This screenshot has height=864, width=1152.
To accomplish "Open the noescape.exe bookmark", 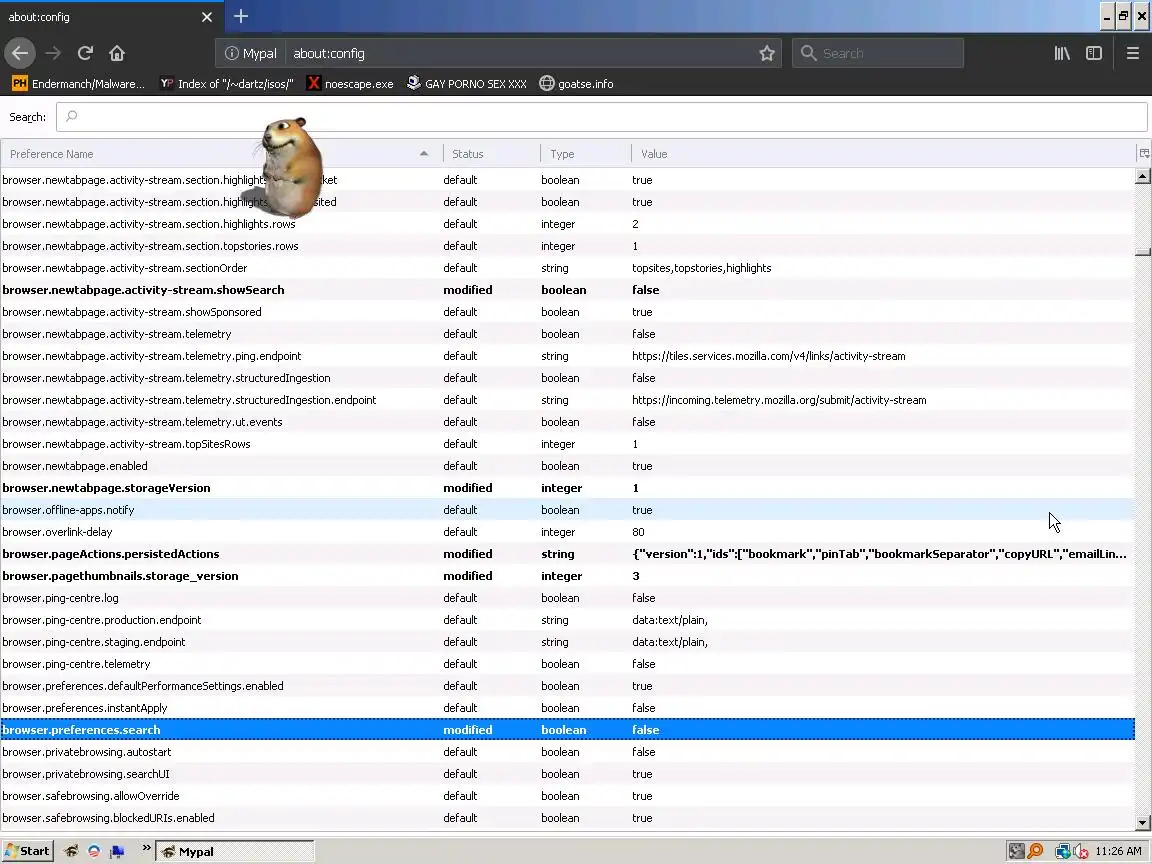I will click(x=350, y=84).
